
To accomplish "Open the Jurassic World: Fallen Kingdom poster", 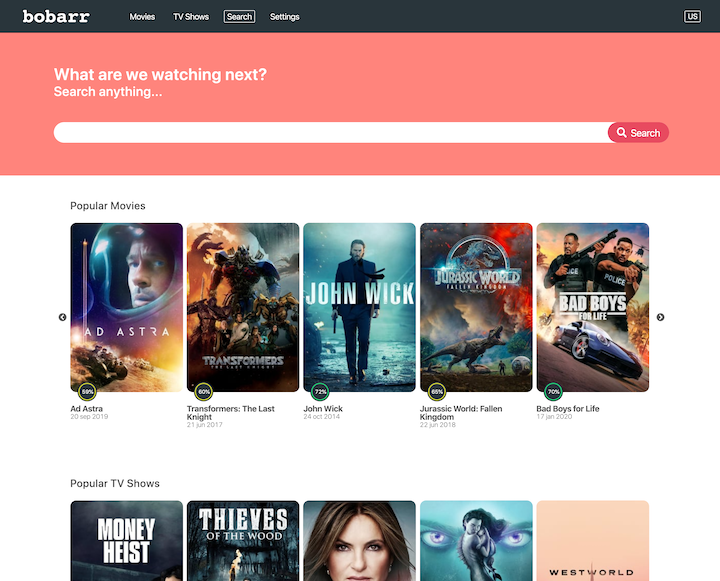I will point(476,307).
